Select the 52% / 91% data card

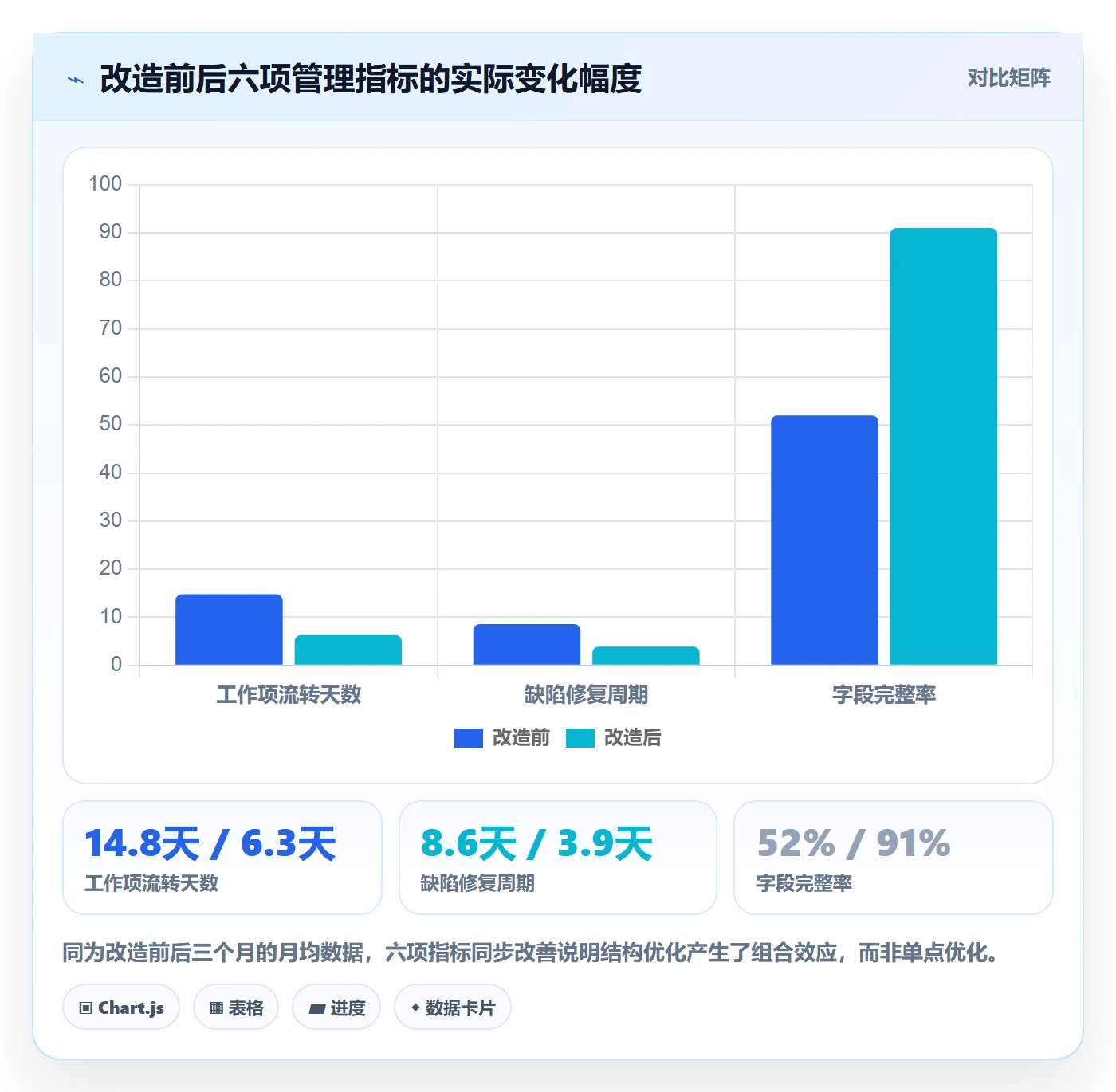pyautogui.click(x=894, y=858)
